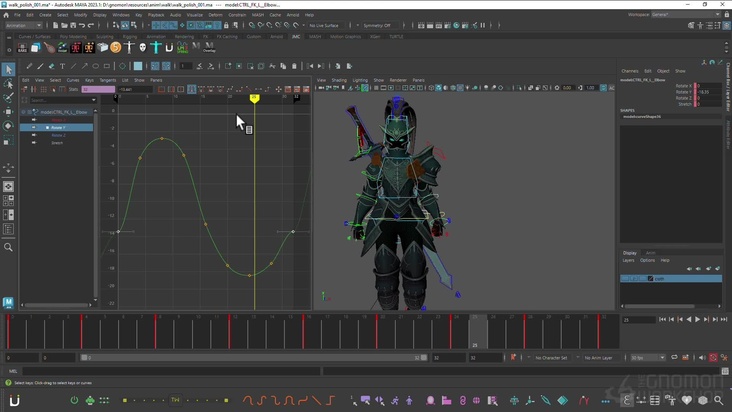Open the Tangents menu in Graph Editor
Image resolution: width=732 pixels, height=412 pixels.
pyautogui.click(x=107, y=80)
